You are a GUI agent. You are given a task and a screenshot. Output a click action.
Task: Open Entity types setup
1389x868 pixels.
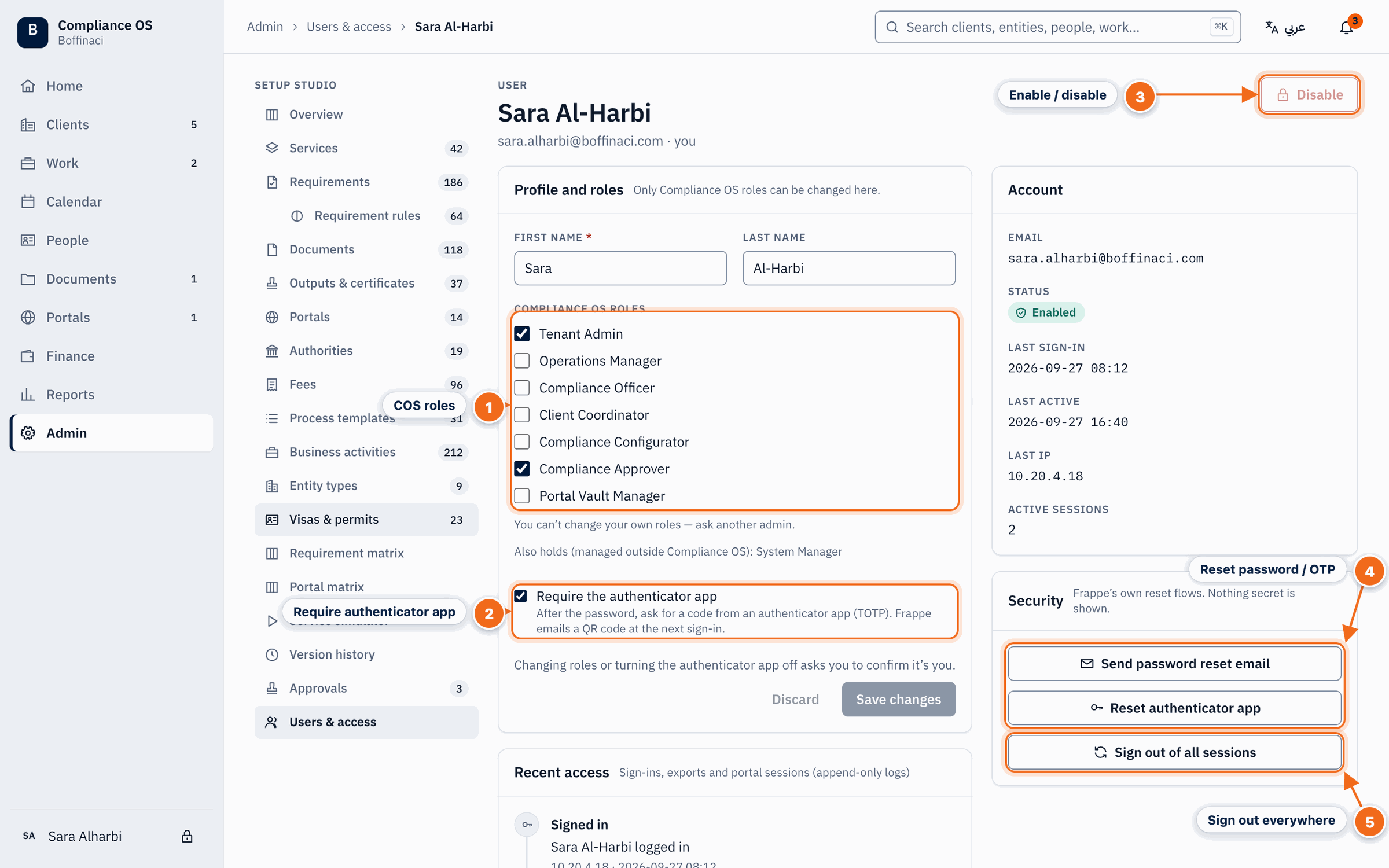tap(366, 486)
